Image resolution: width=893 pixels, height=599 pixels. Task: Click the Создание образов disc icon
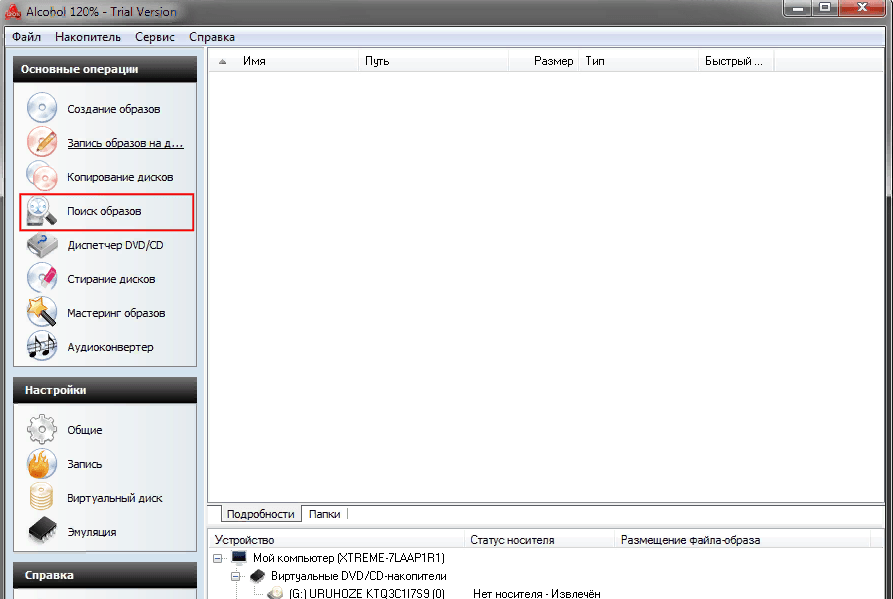42,108
